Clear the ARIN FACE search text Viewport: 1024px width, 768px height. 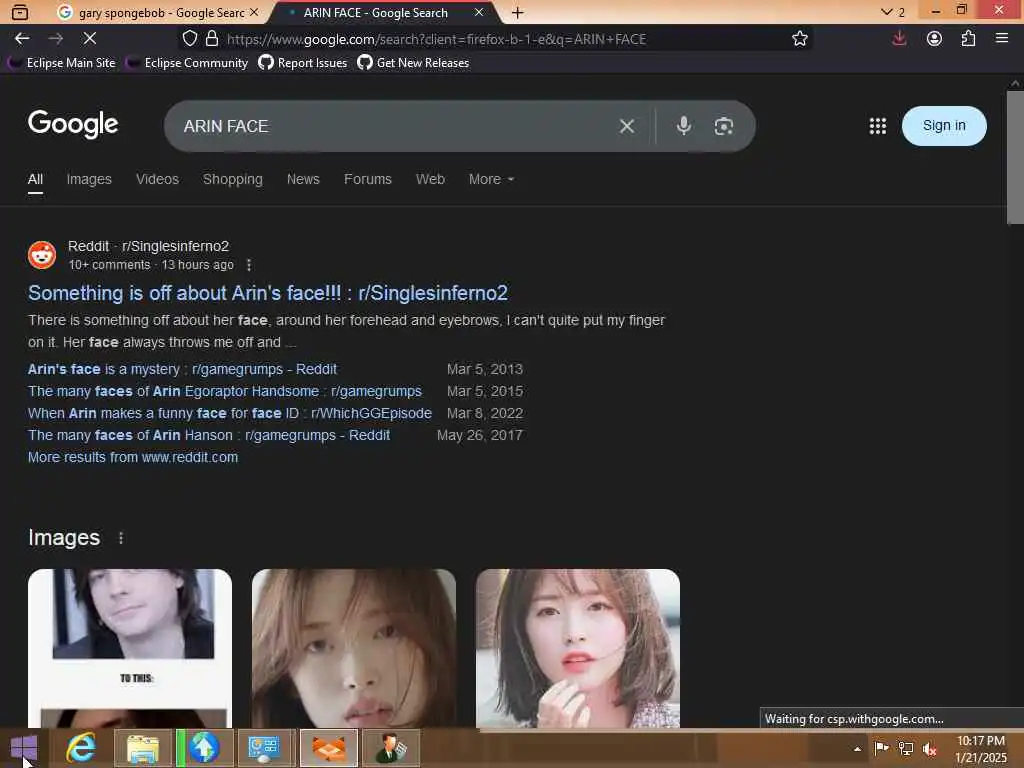626,126
